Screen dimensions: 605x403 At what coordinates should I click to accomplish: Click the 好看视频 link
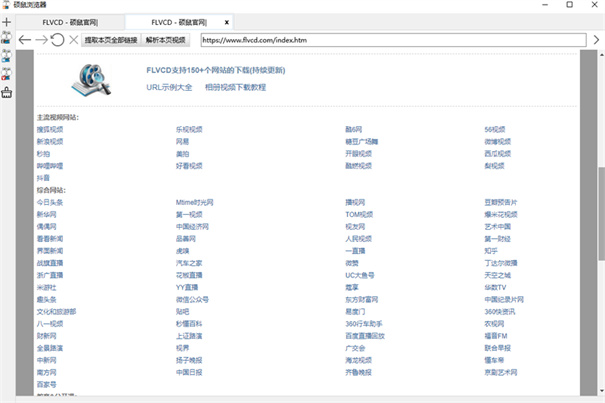pos(189,166)
